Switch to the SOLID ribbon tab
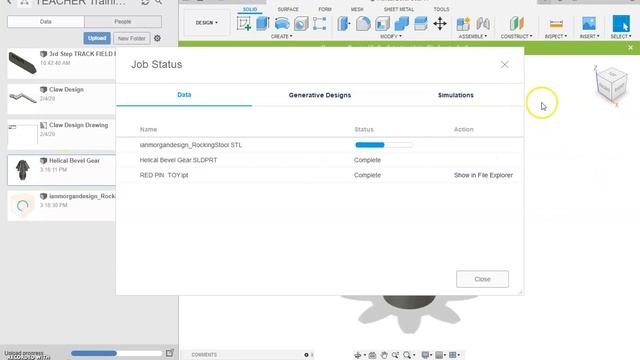This screenshot has width=640, height=360. pos(250,9)
